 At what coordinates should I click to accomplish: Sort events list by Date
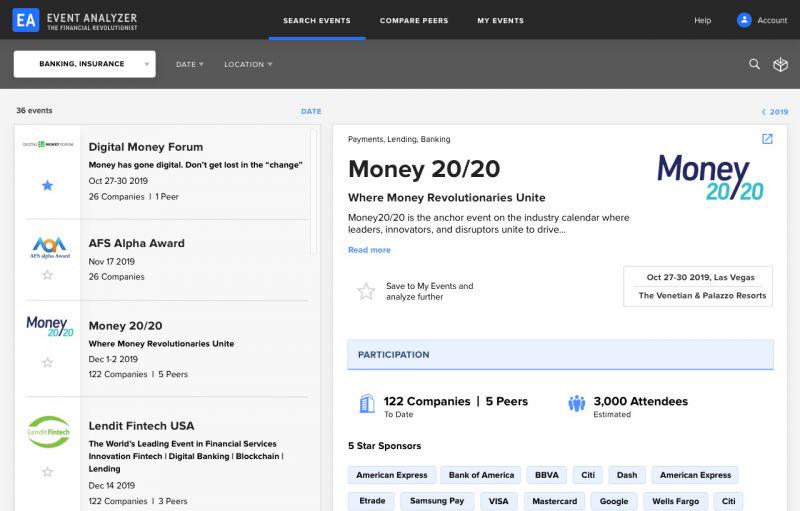tap(311, 111)
